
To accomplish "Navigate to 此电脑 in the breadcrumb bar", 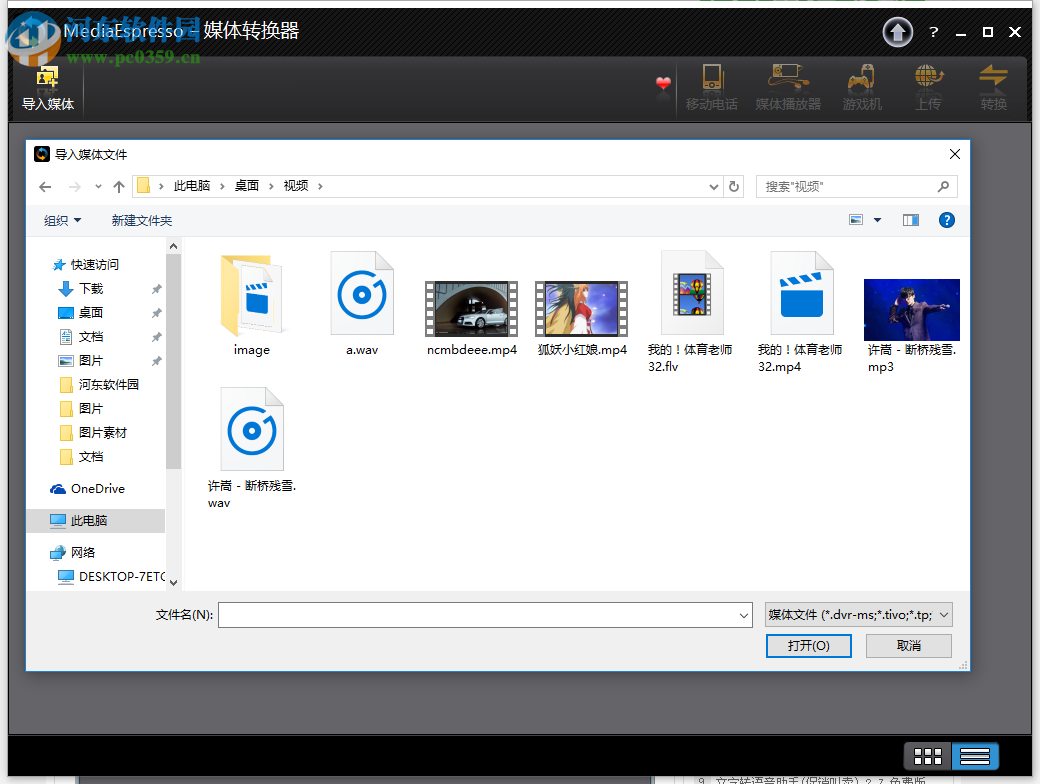I will (x=191, y=185).
